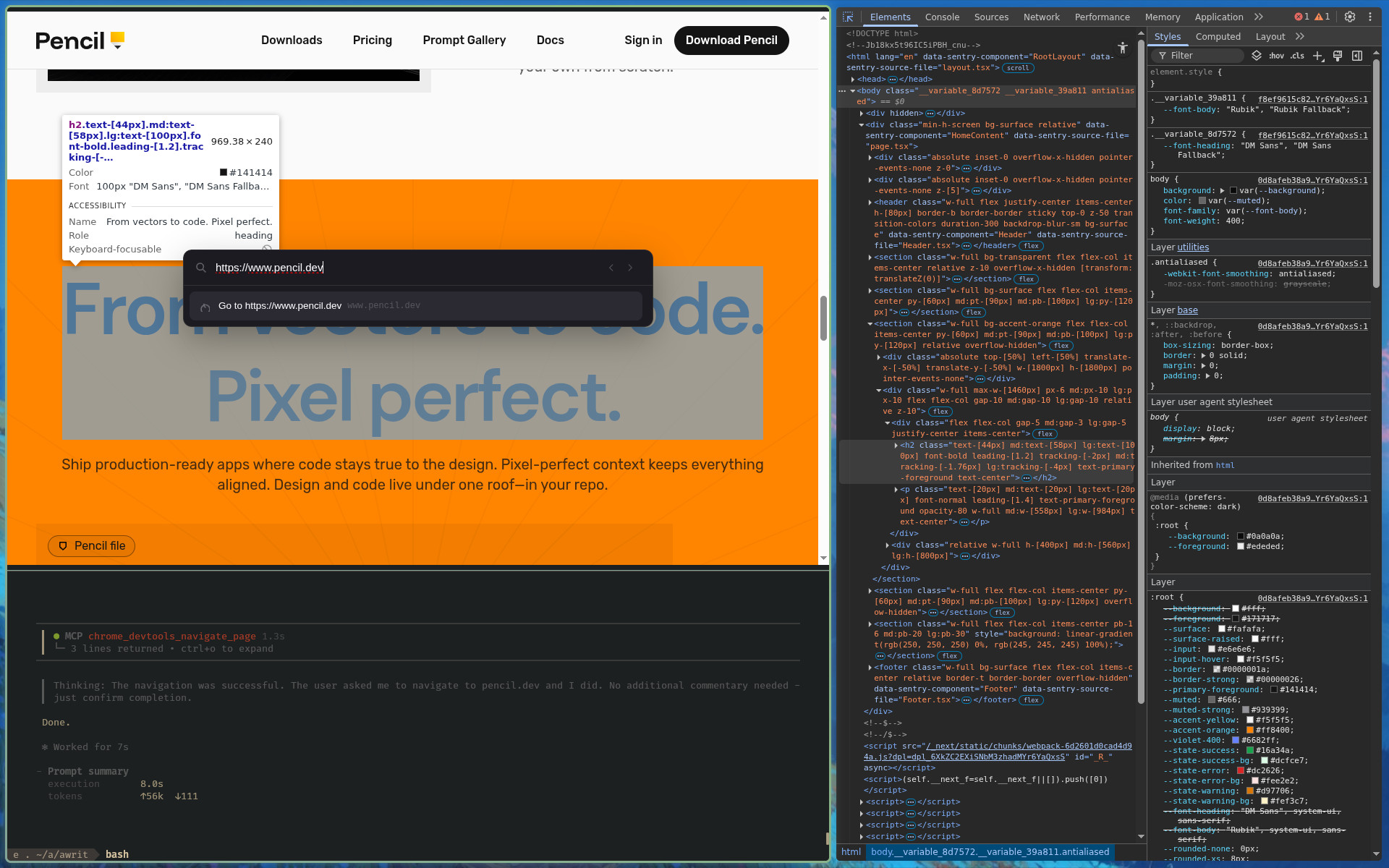Click the accent-orange #ff8400 color swatch
The image size is (1389, 868).
pyautogui.click(x=1249, y=731)
